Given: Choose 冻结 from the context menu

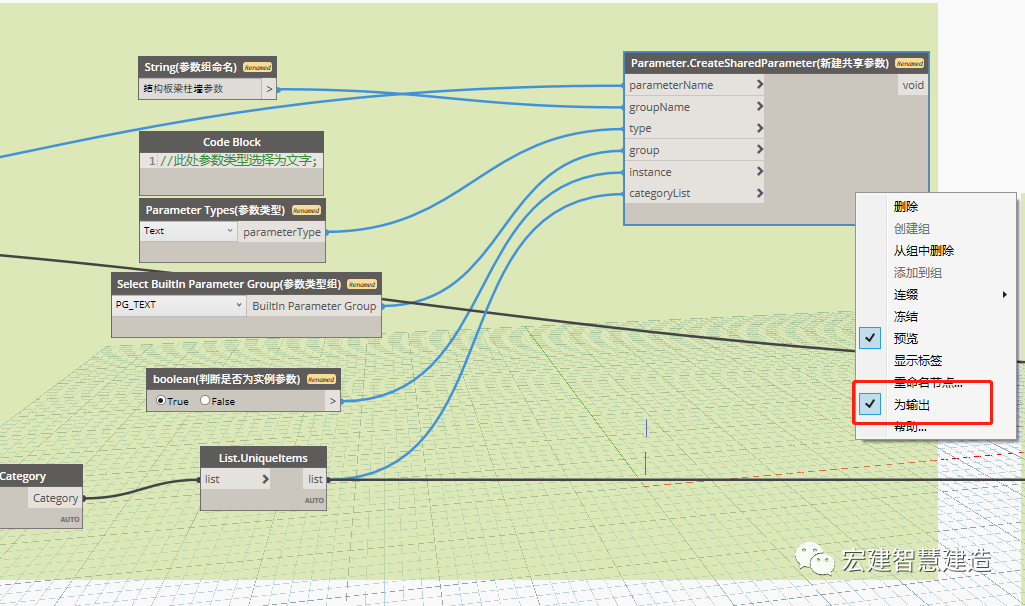Looking at the screenshot, I should pos(906,316).
